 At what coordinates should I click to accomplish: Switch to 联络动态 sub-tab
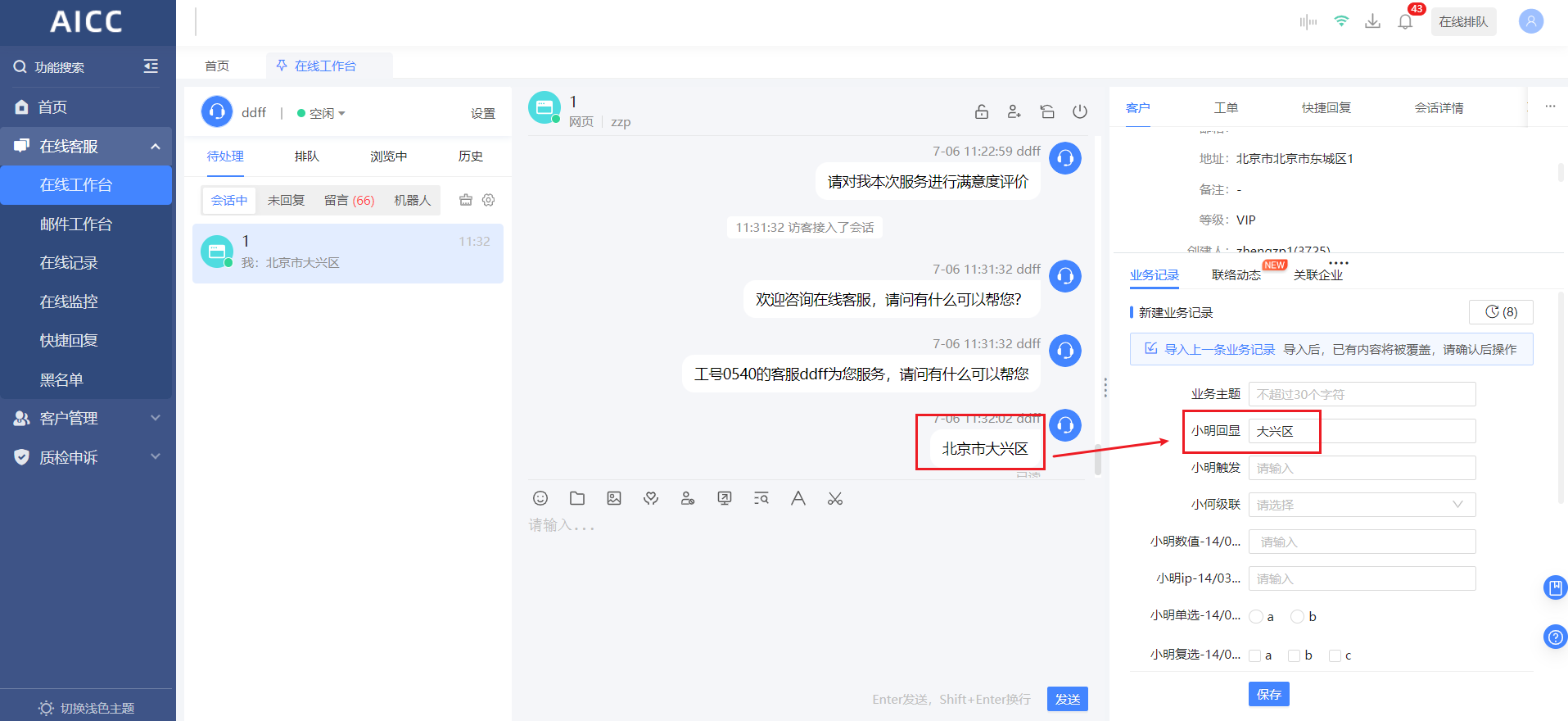[x=1236, y=275]
